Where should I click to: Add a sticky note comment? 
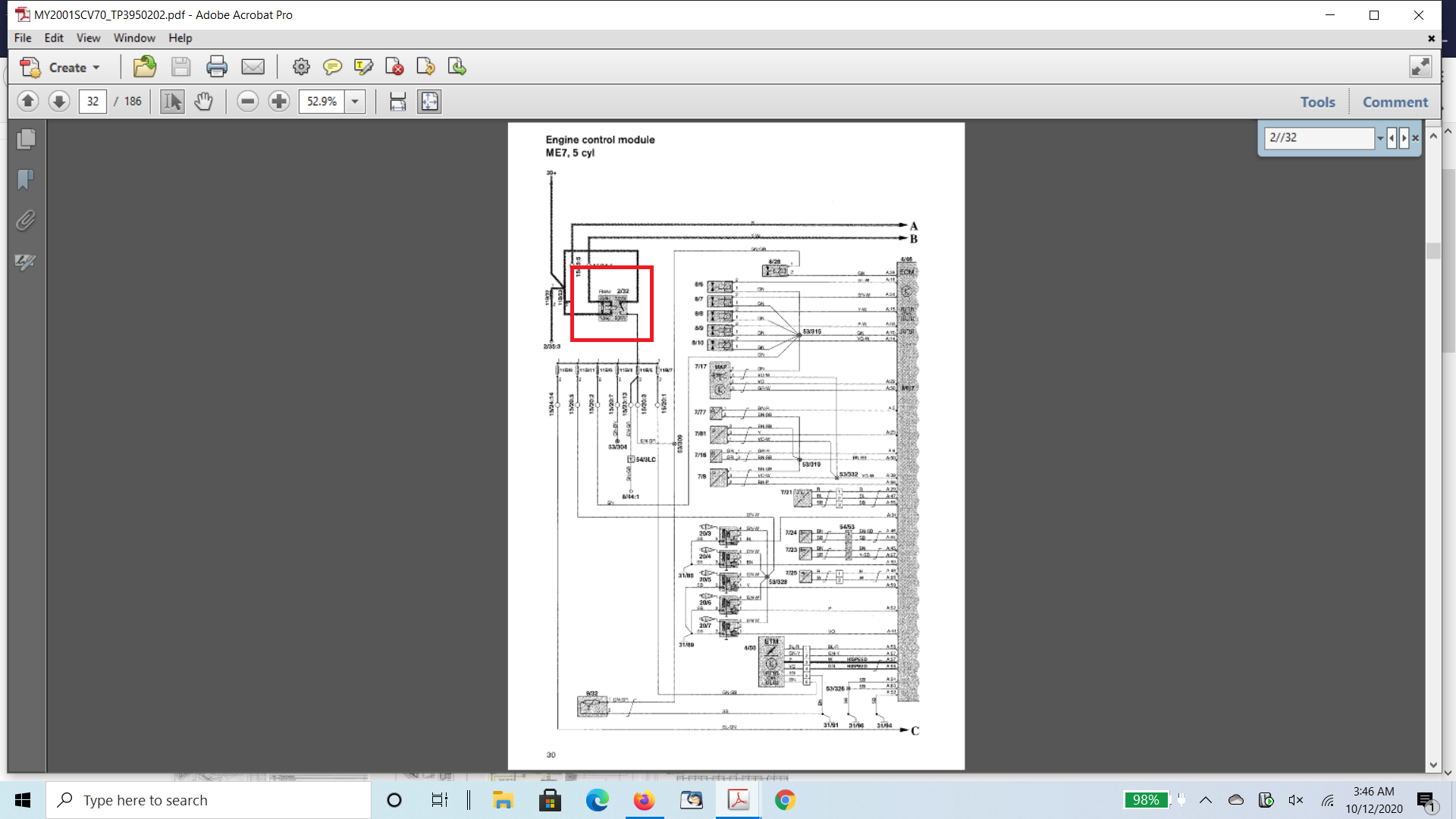(332, 67)
